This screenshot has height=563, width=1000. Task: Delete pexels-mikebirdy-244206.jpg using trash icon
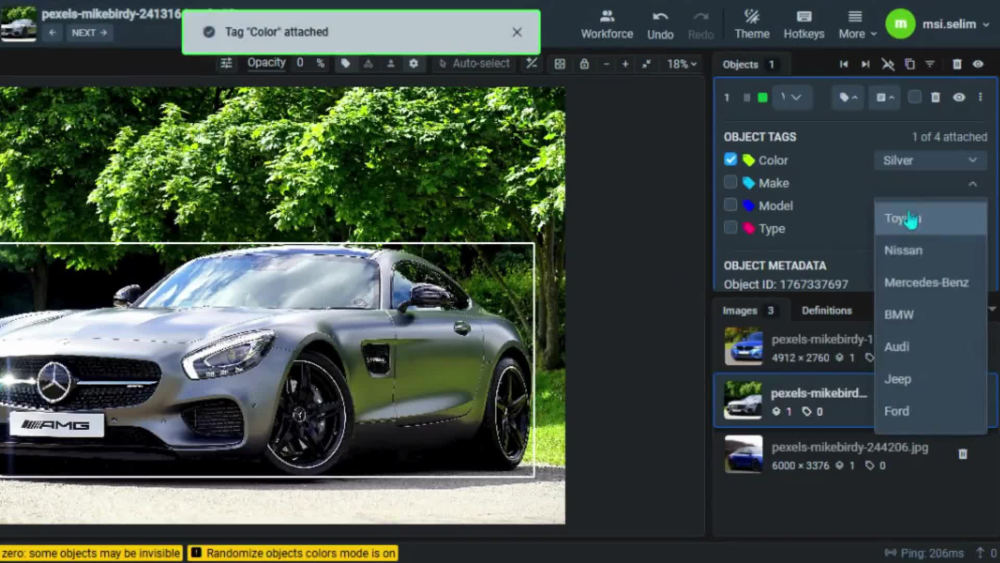[962, 454]
